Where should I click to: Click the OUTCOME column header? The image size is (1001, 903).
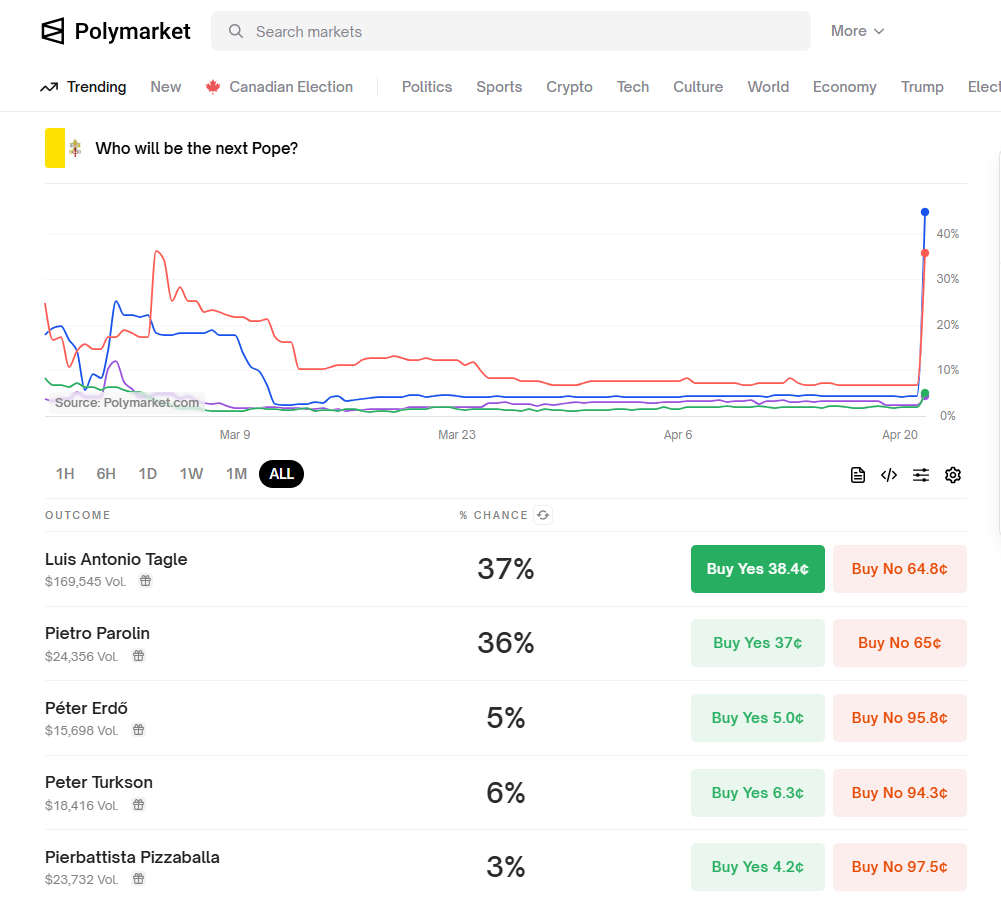[77, 515]
